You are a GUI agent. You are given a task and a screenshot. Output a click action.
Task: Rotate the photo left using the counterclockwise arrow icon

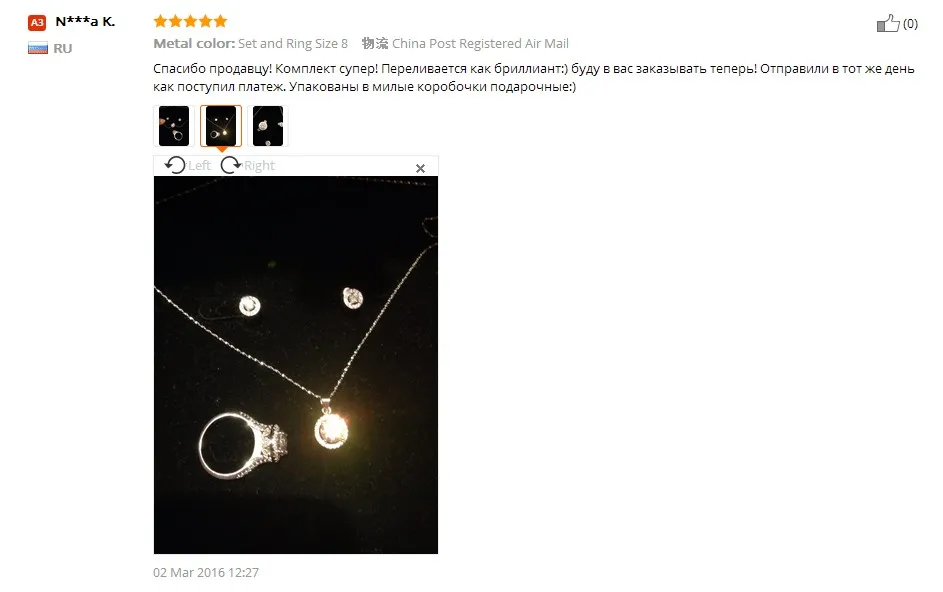[x=175, y=165]
